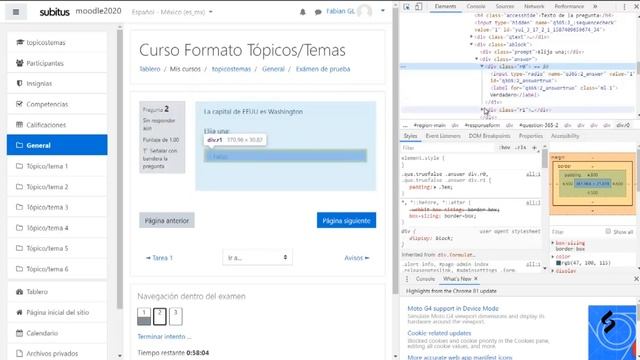Jump to question 1 in exam navigation
Viewport: 640px width, 360px height.
click(x=144, y=316)
